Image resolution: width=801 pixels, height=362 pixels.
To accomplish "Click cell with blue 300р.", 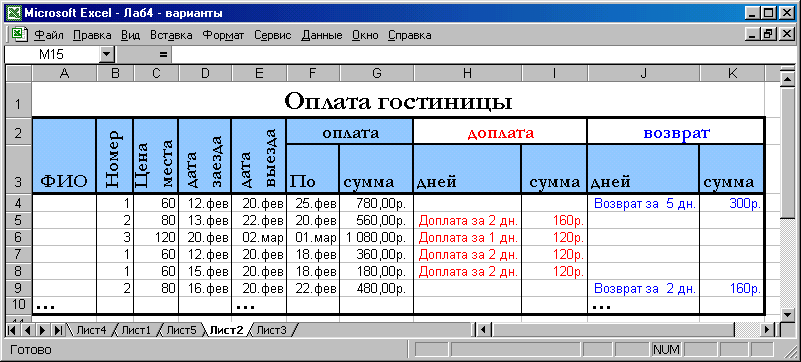I will pos(732,203).
